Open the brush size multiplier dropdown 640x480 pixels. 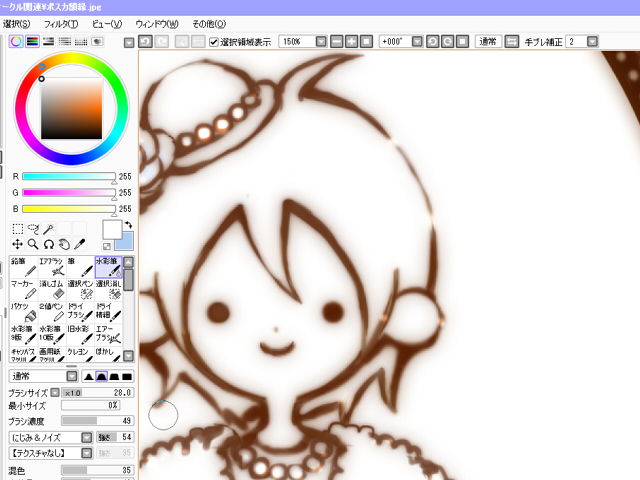[x=55, y=393]
